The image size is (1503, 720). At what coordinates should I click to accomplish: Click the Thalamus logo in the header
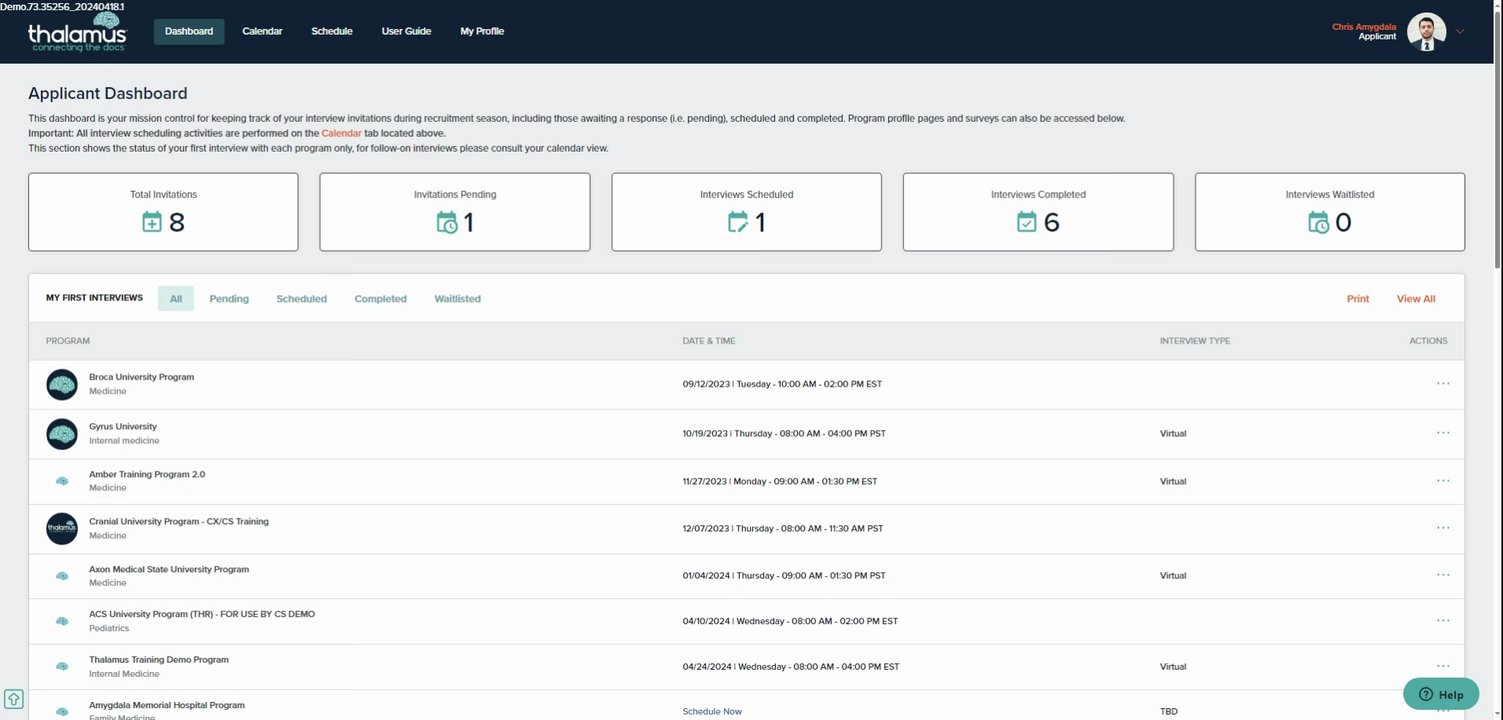click(78, 33)
